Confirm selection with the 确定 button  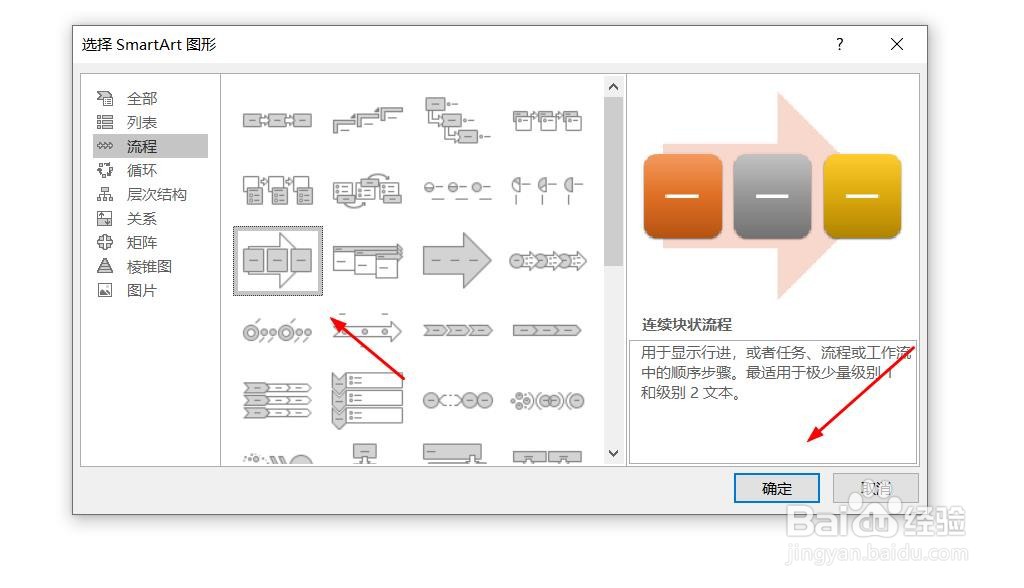pyautogui.click(x=777, y=488)
